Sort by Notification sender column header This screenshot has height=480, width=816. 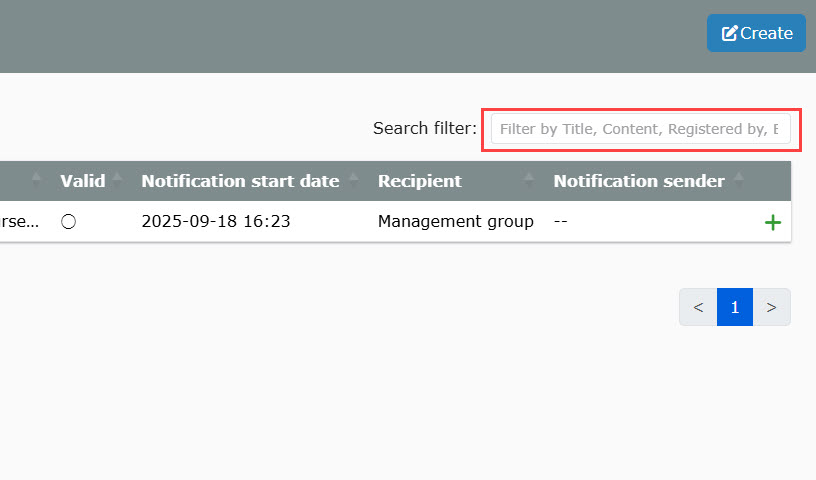(639, 181)
